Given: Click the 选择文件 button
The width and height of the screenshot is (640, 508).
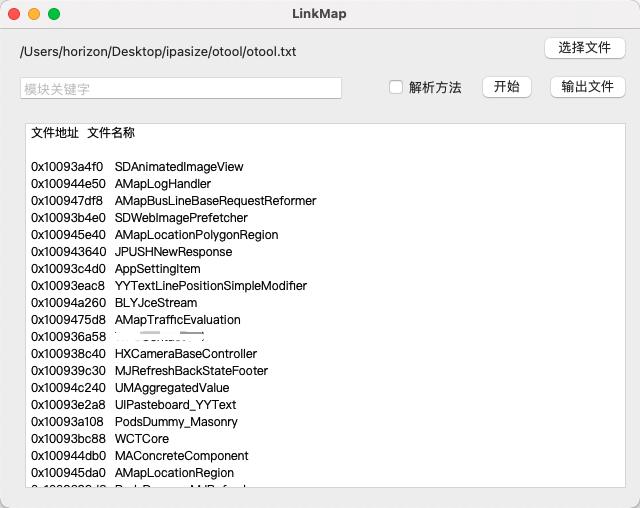Looking at the screenshot, I should click(584, 48).
